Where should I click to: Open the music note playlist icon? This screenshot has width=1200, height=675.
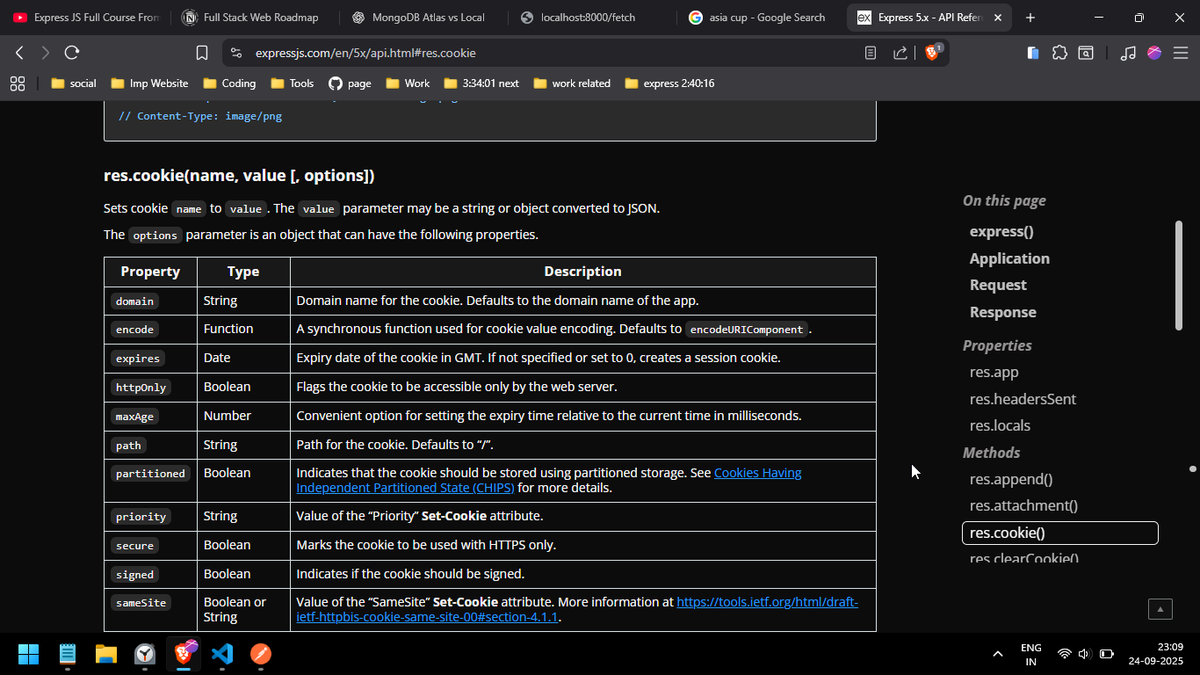click(1129, 52)
